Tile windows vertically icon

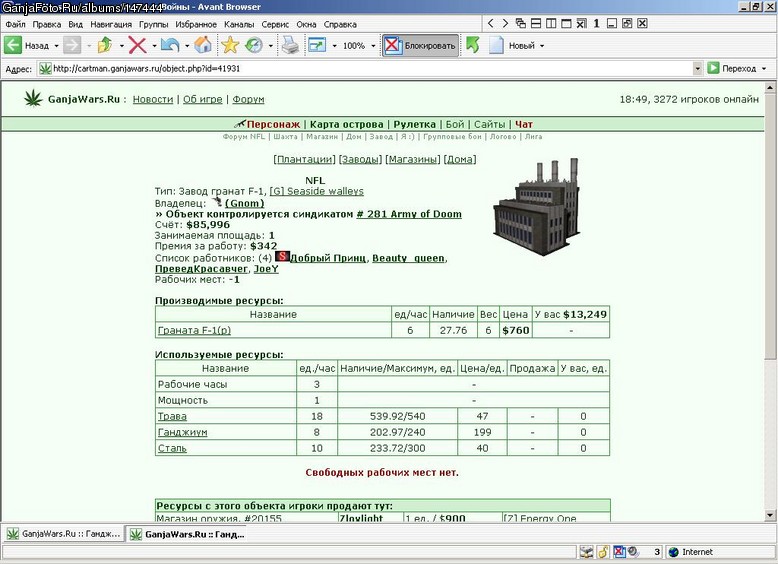coord(551,23)
